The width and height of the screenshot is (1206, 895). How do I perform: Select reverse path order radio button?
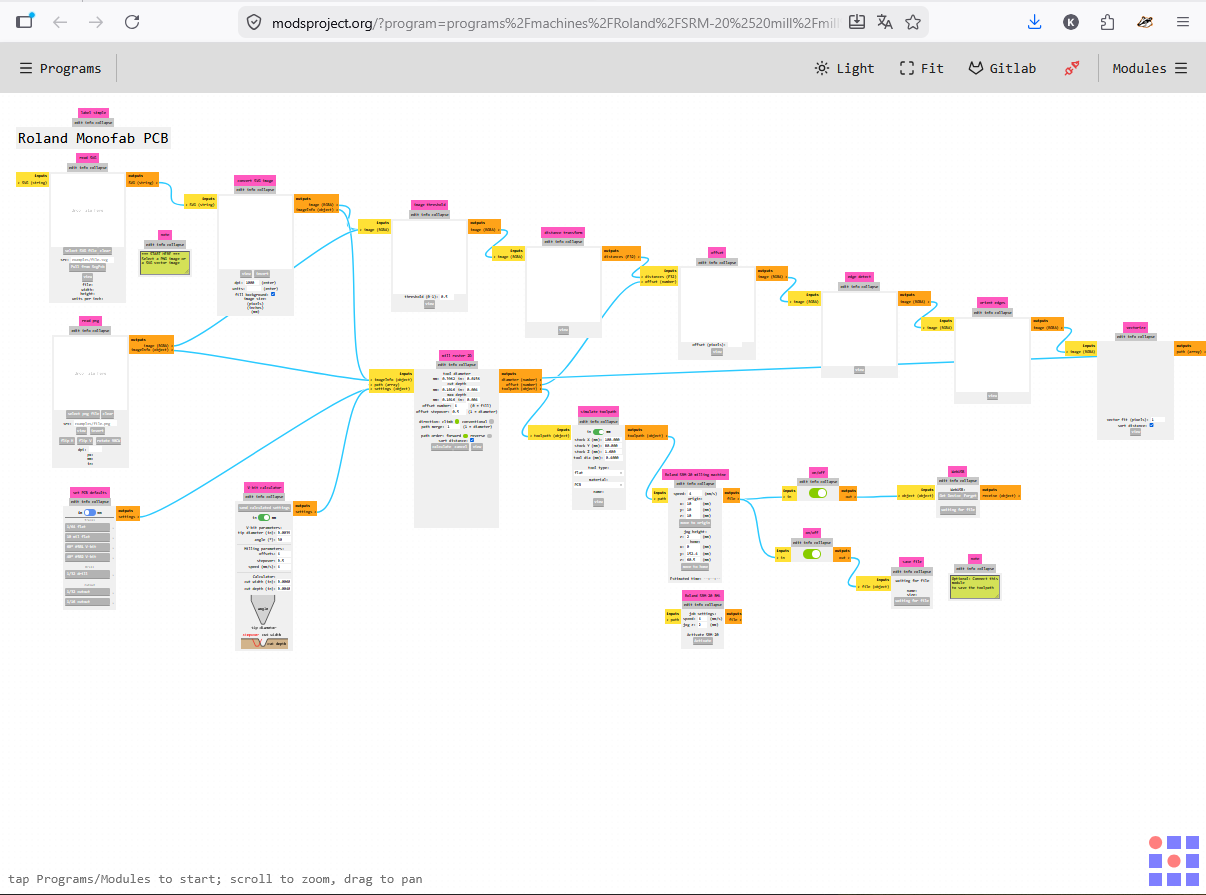(490, 436)
